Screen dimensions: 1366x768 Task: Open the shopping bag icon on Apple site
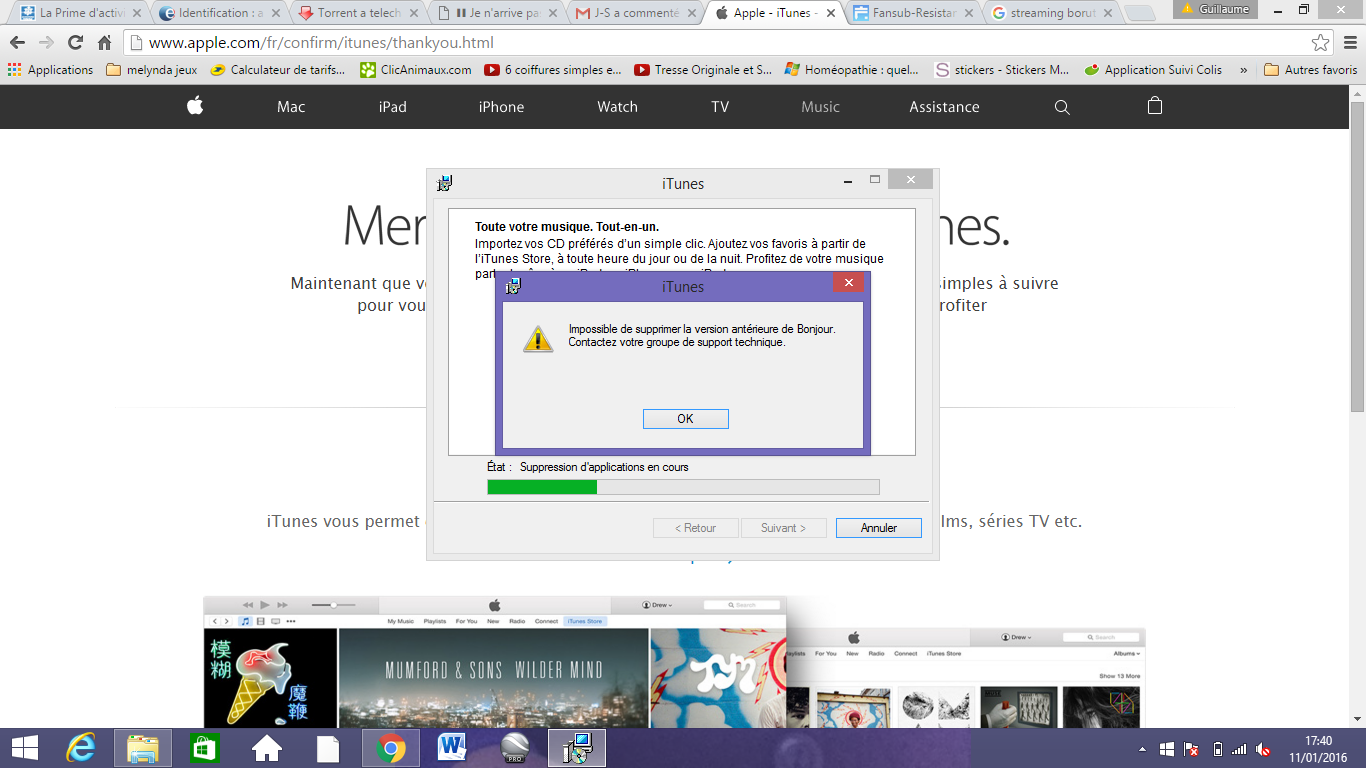[x=1155, y=106]
